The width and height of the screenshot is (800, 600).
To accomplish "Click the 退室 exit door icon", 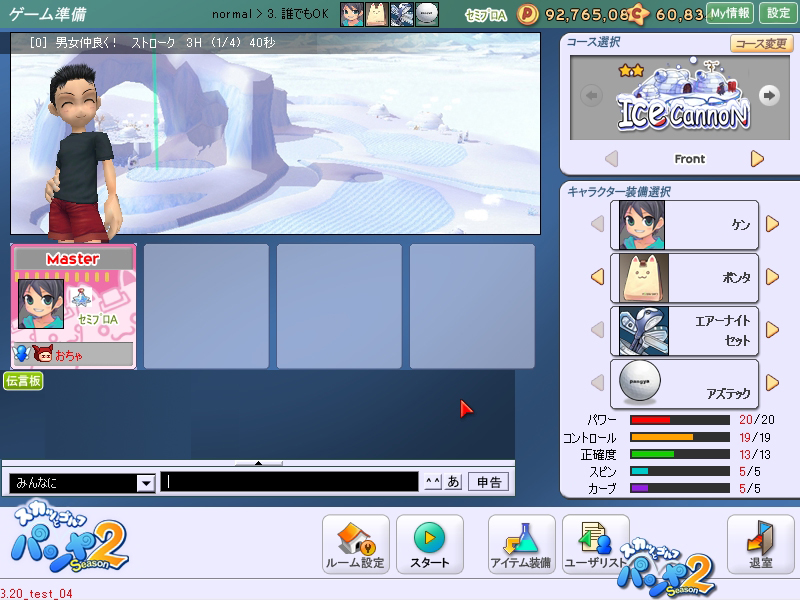I will tap(760, 543).
